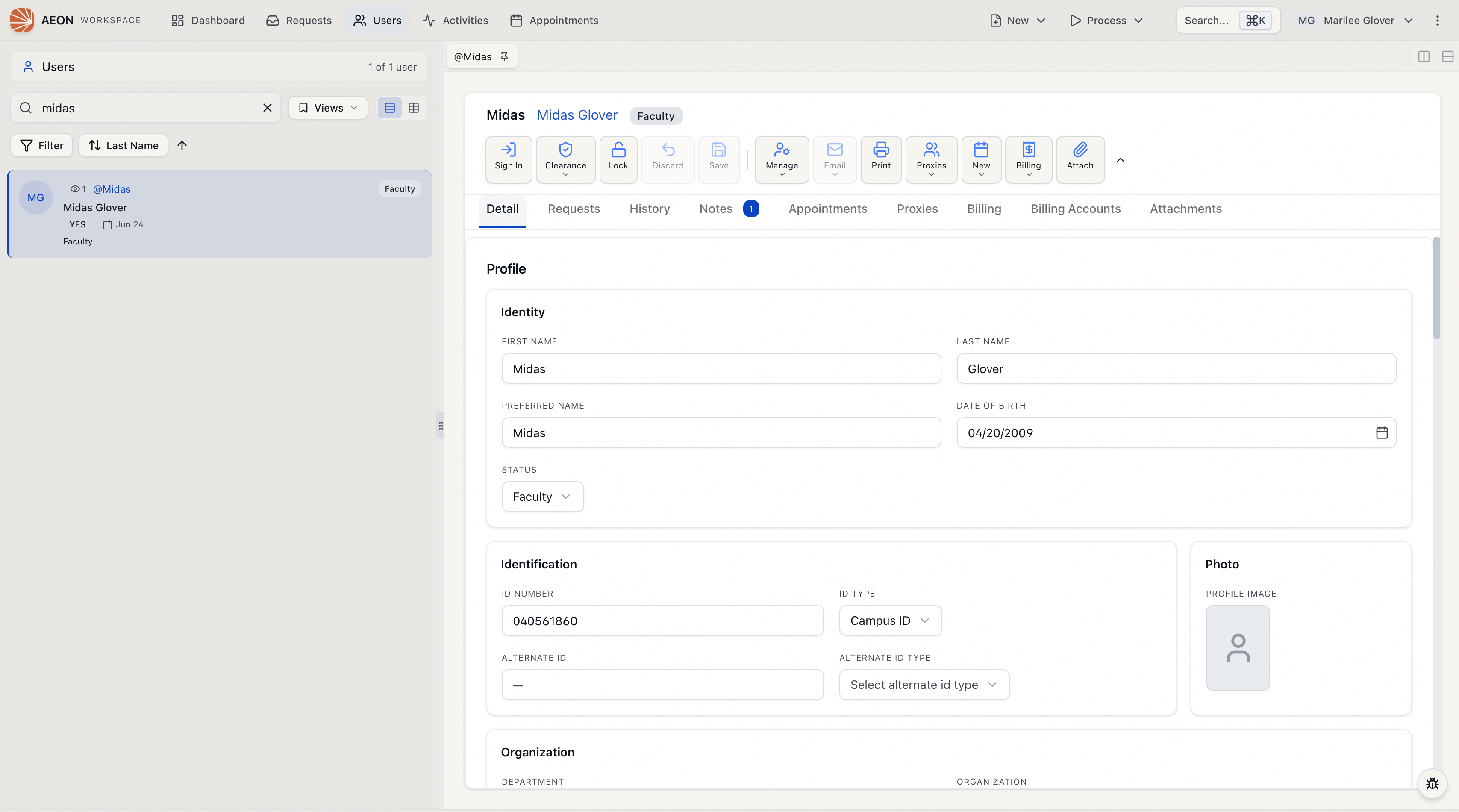Select the Midas Glover user card

pos(220,214)
